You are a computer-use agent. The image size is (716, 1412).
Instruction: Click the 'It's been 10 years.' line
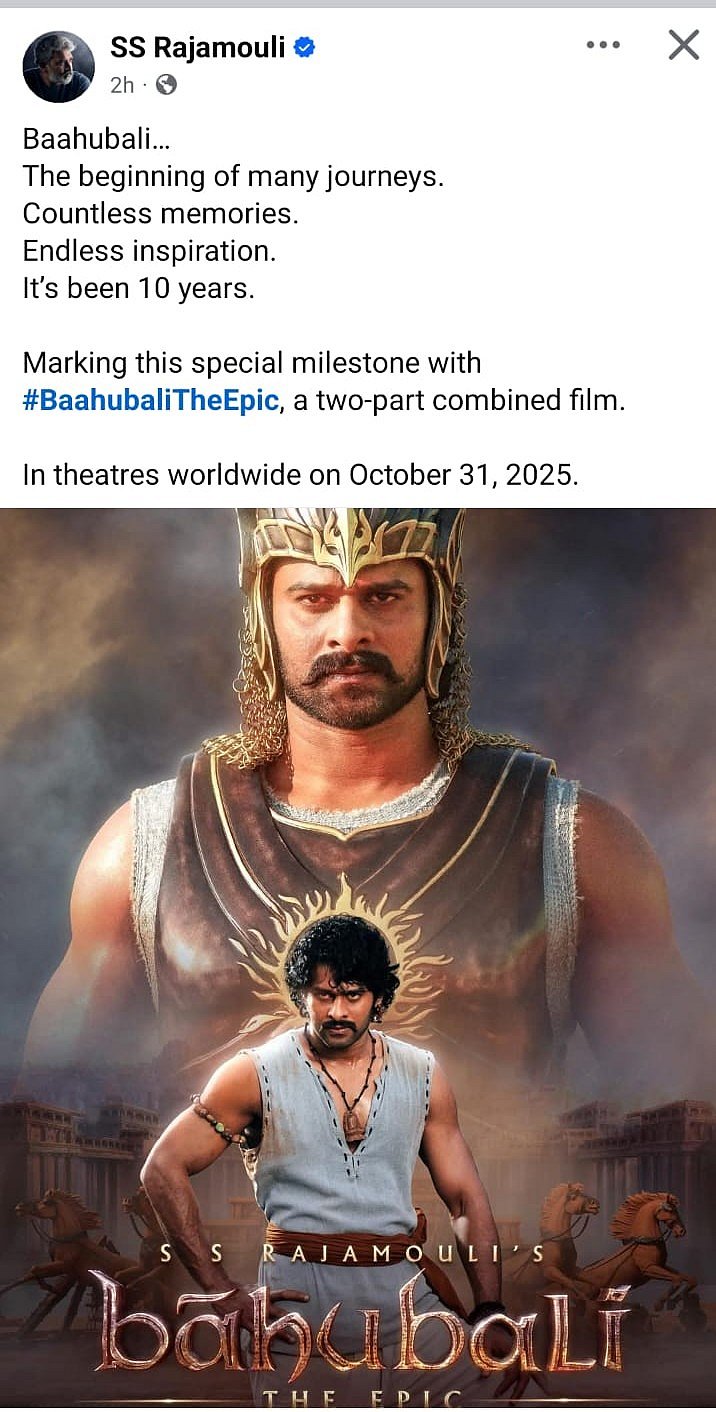139,289
